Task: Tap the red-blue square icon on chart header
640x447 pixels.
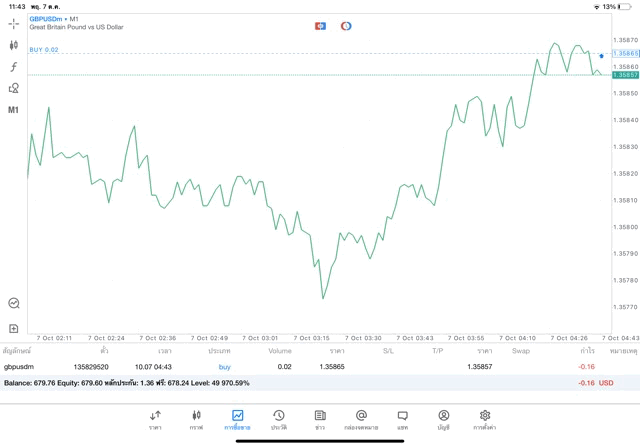Action: pyautogui.click(x=320, y=25)
